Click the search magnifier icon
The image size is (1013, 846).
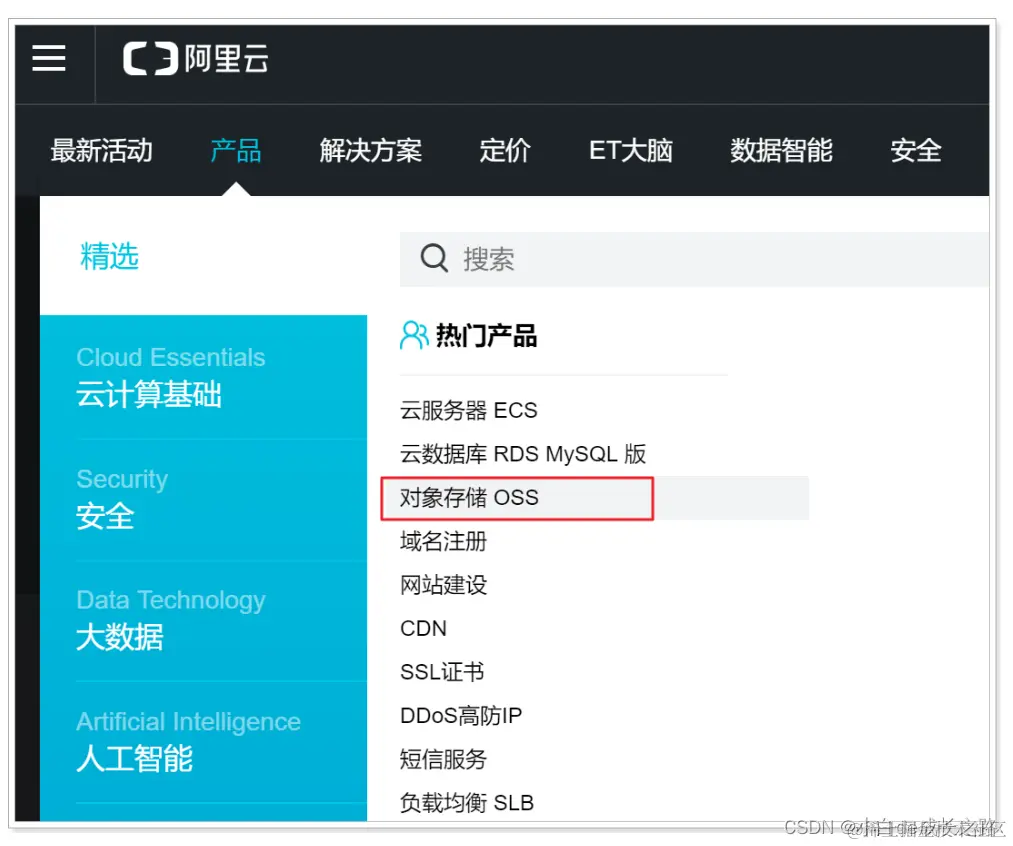pyautogui.click(x=434, y=258)
